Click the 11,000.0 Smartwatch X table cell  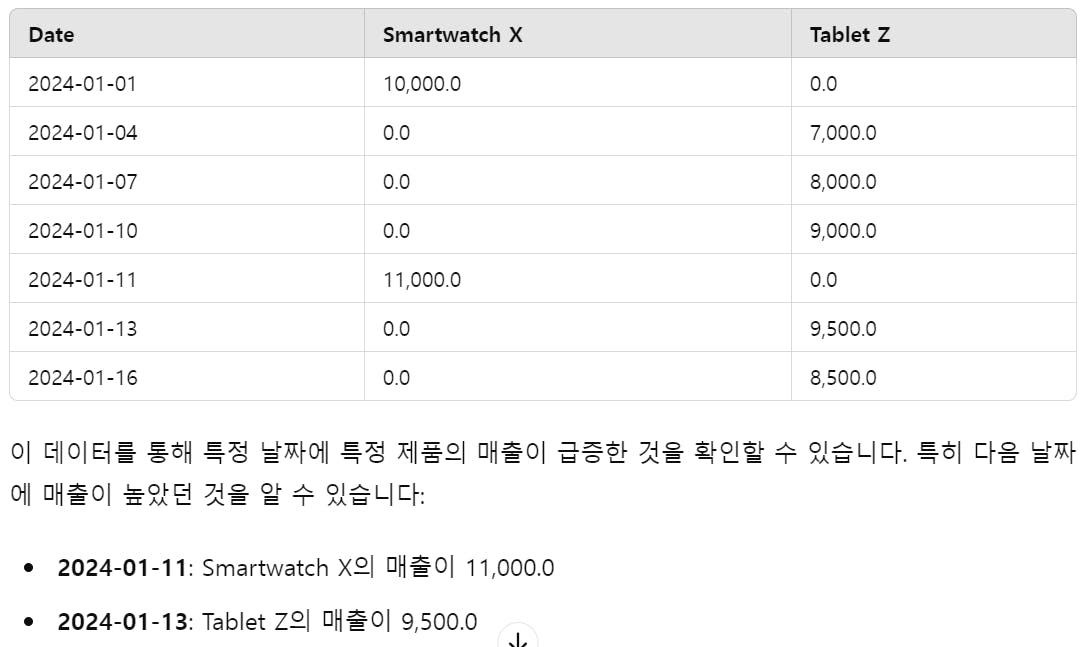point(422,280)
